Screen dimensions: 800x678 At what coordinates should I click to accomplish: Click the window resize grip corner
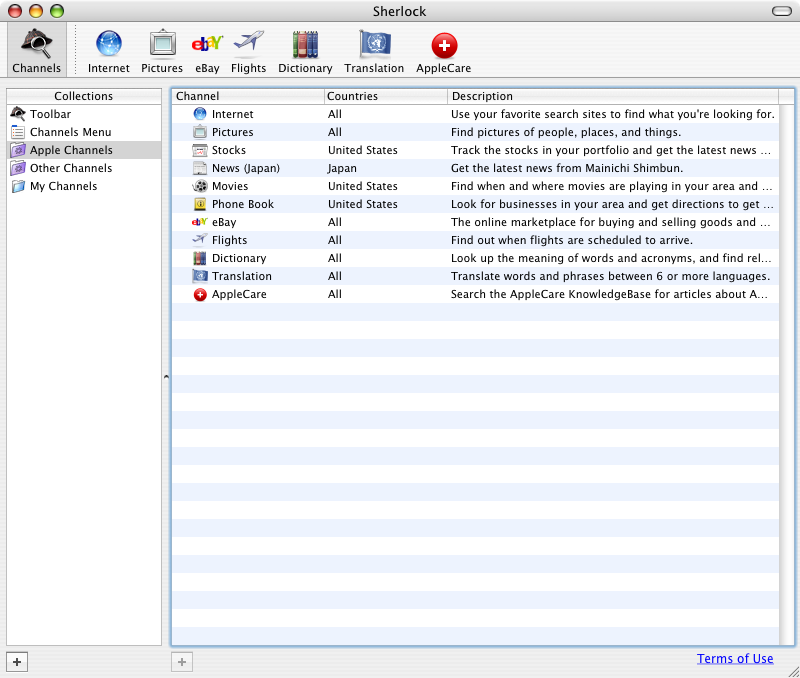(793, 672)
